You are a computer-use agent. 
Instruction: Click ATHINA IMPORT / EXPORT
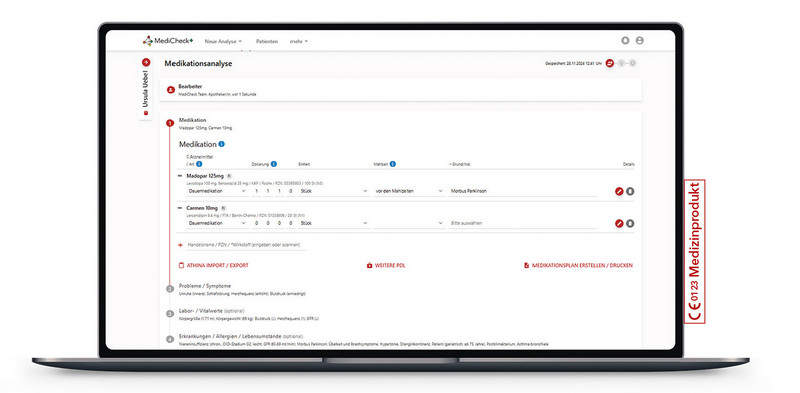coord(214,266)
